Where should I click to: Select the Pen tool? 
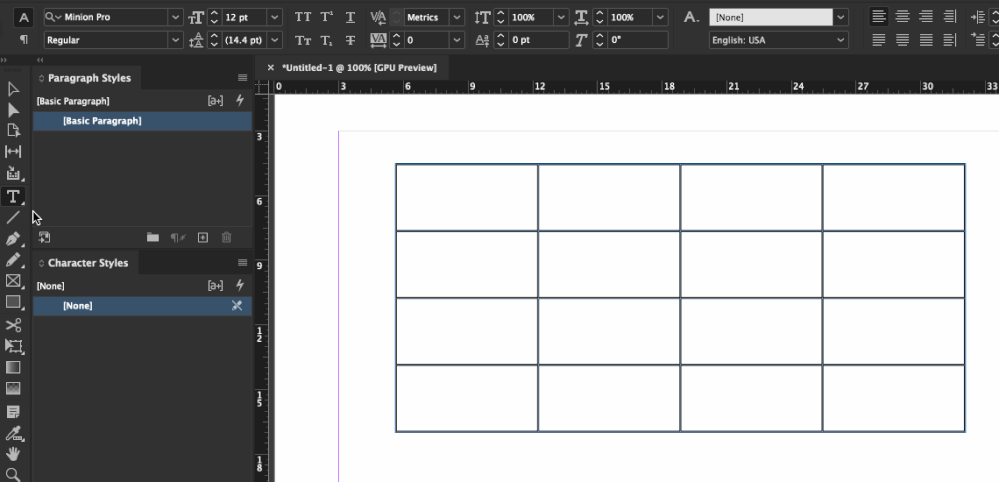(x=13, y=239)
